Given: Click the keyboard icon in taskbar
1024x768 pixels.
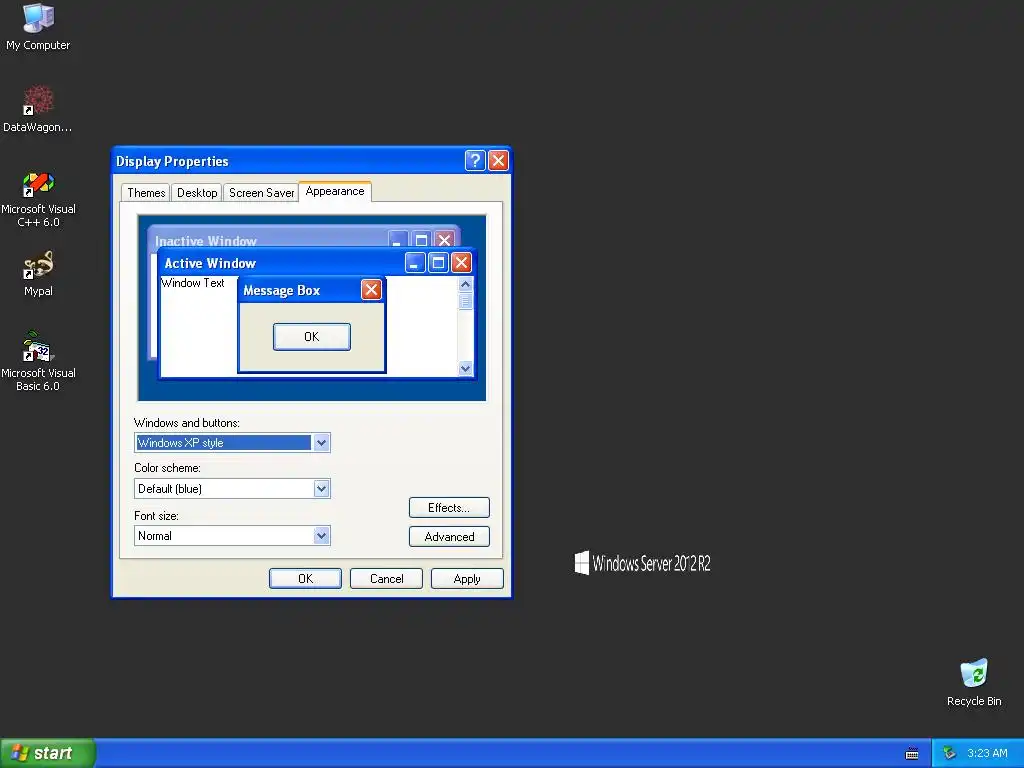Looking at the screenshot, I should [912, 754].
